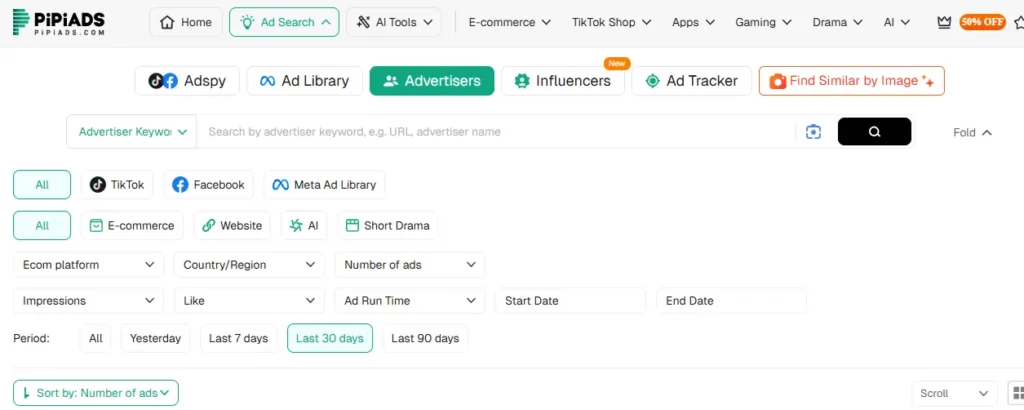Viewport: 1024px width, 410px height.
Task: Filter advertisers by Website type
Action: 232,226
